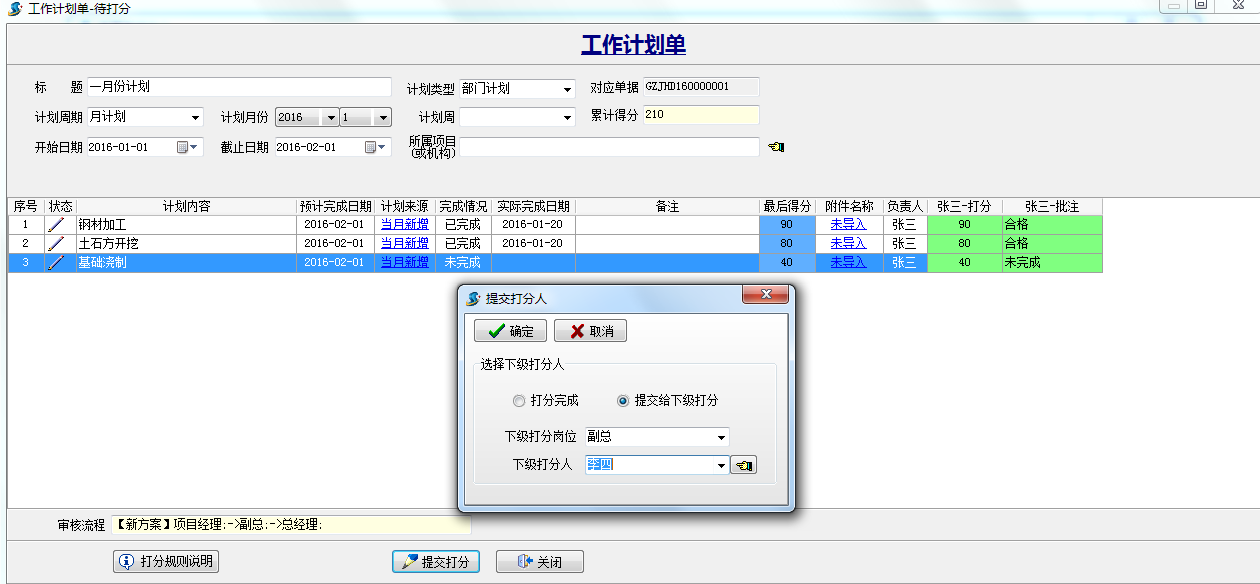This screenshot has height=584, width=1260.
Task: Click the hand lookup icon next to 下级打分人
Action: (743, 464)
